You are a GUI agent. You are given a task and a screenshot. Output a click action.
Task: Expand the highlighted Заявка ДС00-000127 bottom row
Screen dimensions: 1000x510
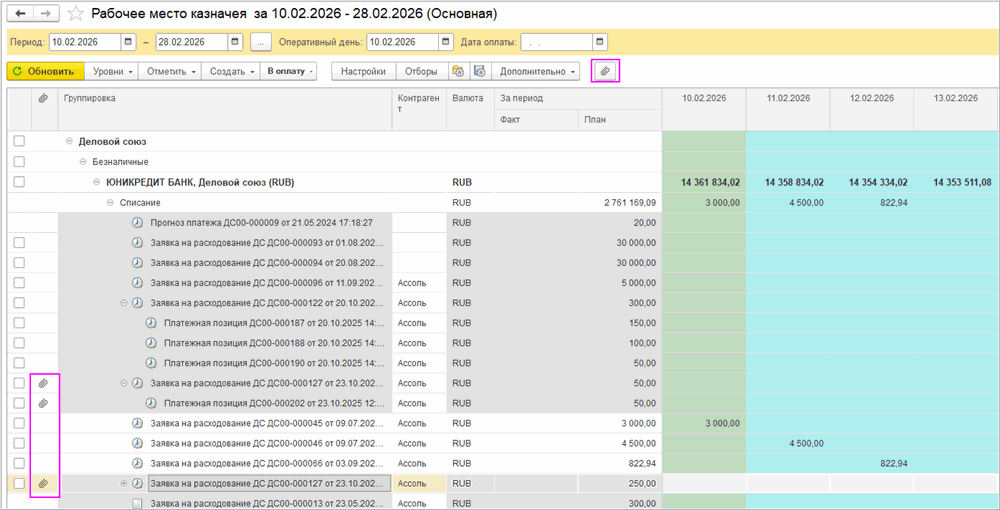click(x=124, y=483)
